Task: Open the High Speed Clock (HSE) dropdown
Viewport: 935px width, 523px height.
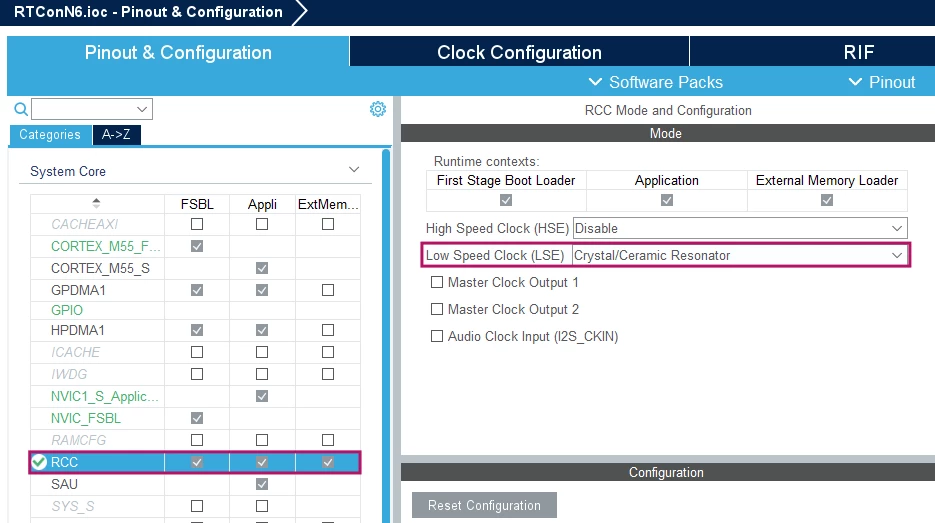Action: (740, 228)
